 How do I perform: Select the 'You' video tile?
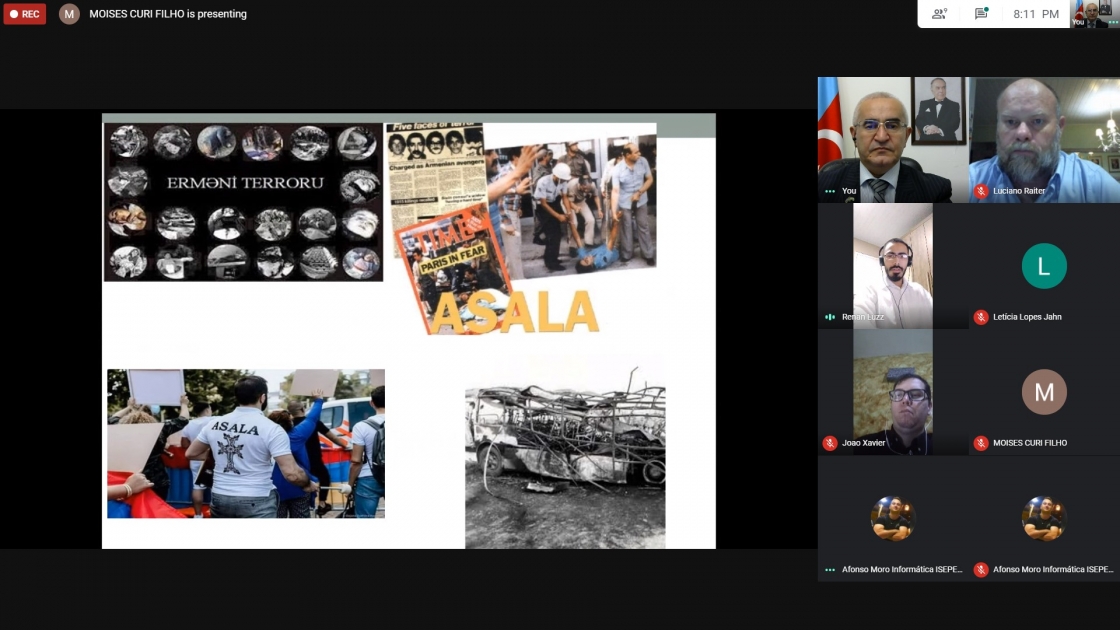893,139
